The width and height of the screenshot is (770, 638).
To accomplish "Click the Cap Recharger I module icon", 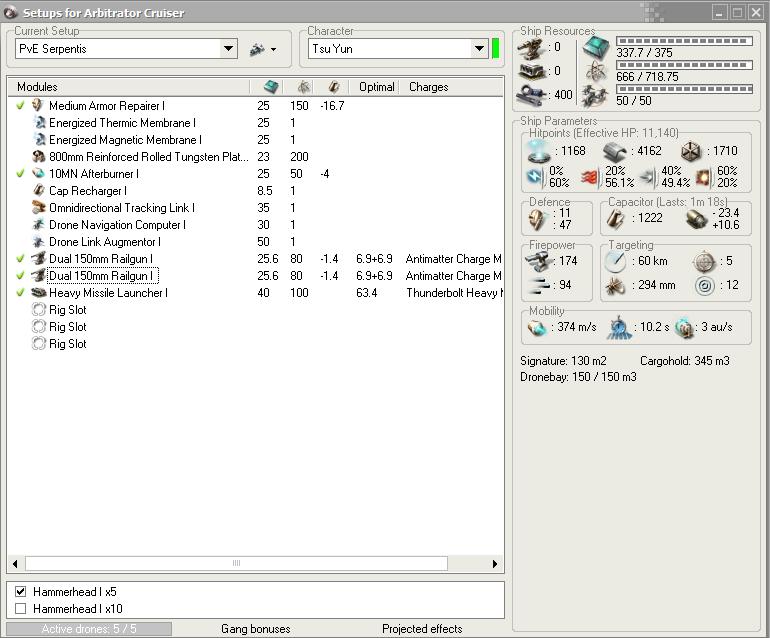I will click(39, 191).
